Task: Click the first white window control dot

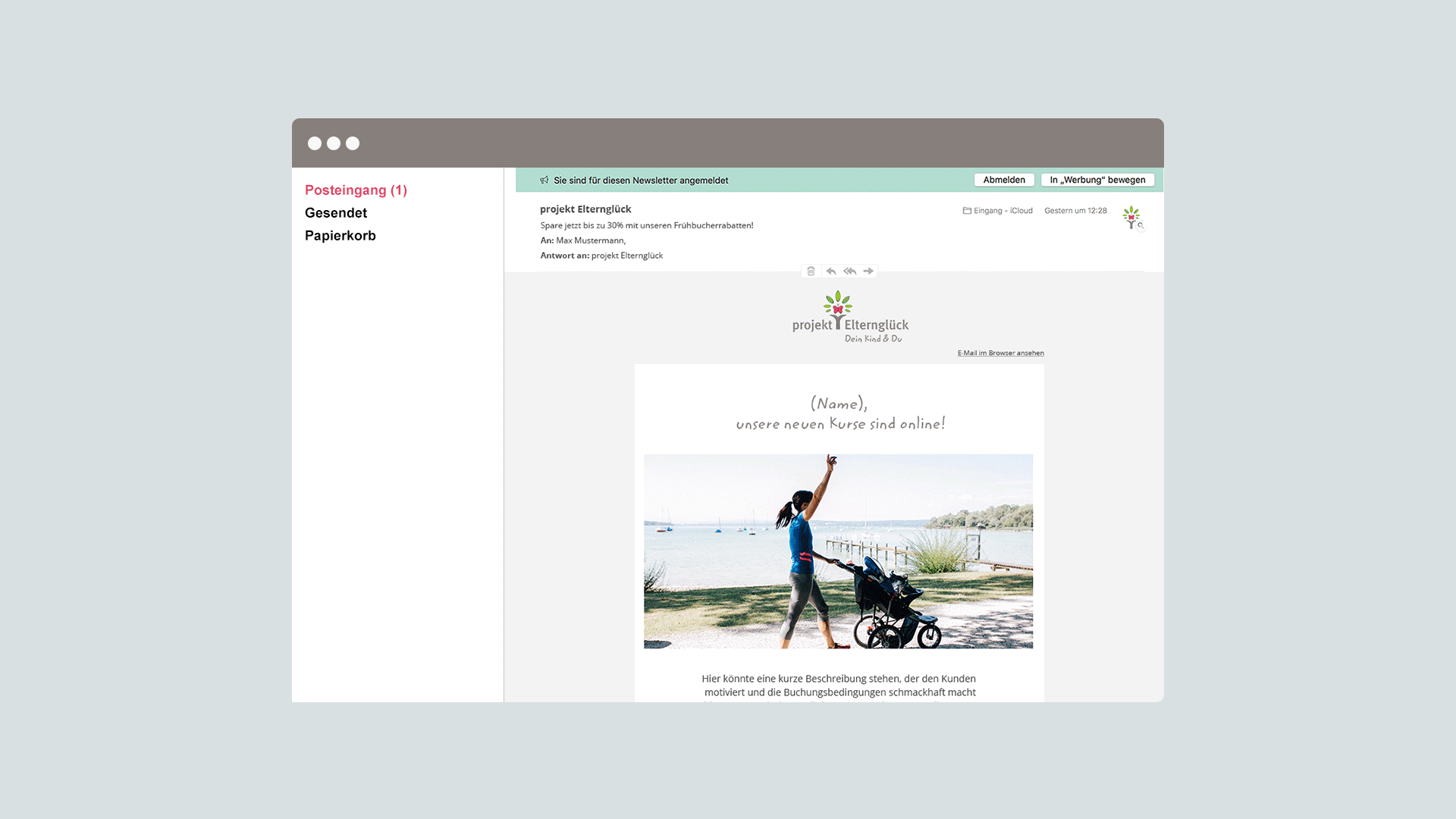Action: pos(315,143)
